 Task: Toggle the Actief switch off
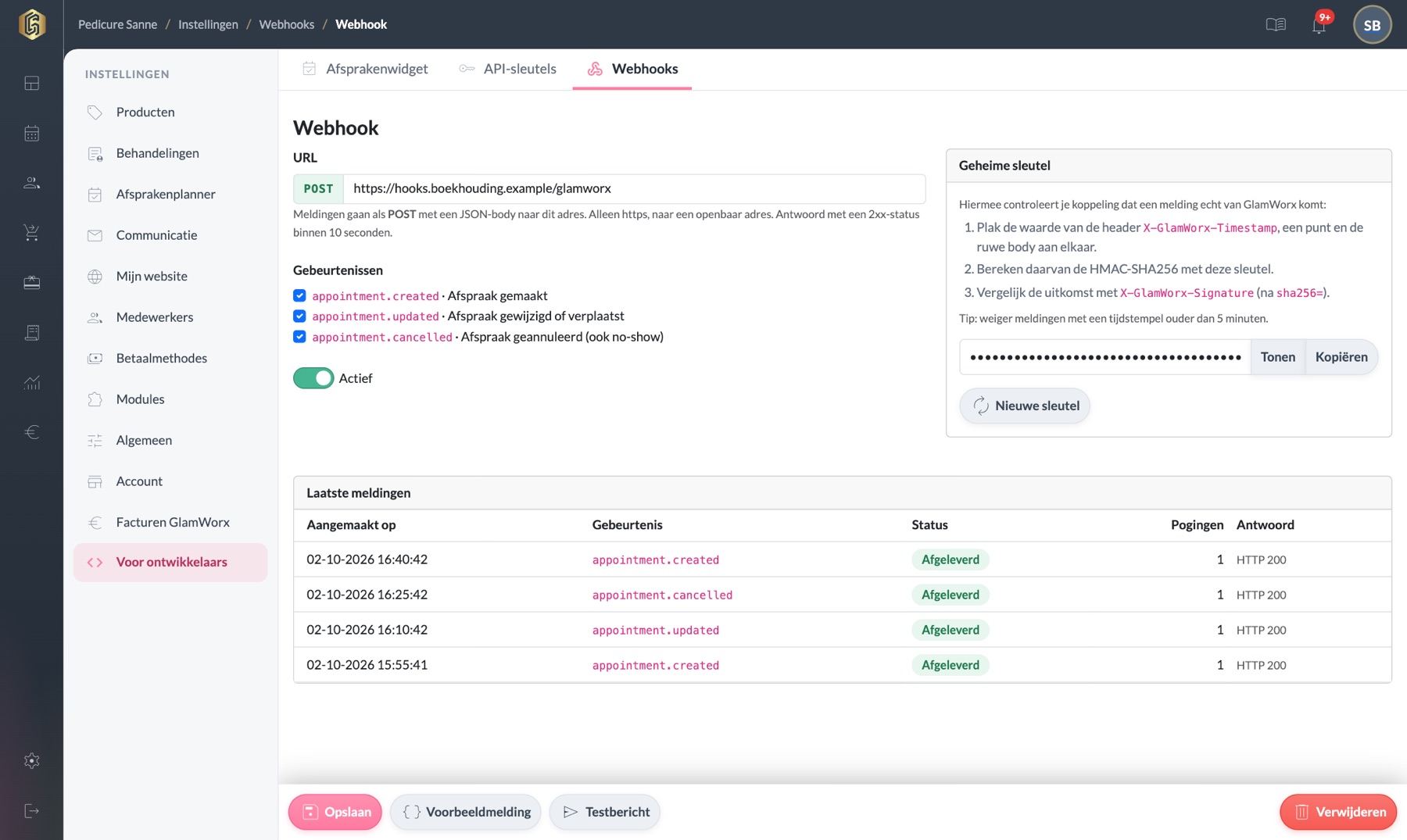click(x=313, y=378)
